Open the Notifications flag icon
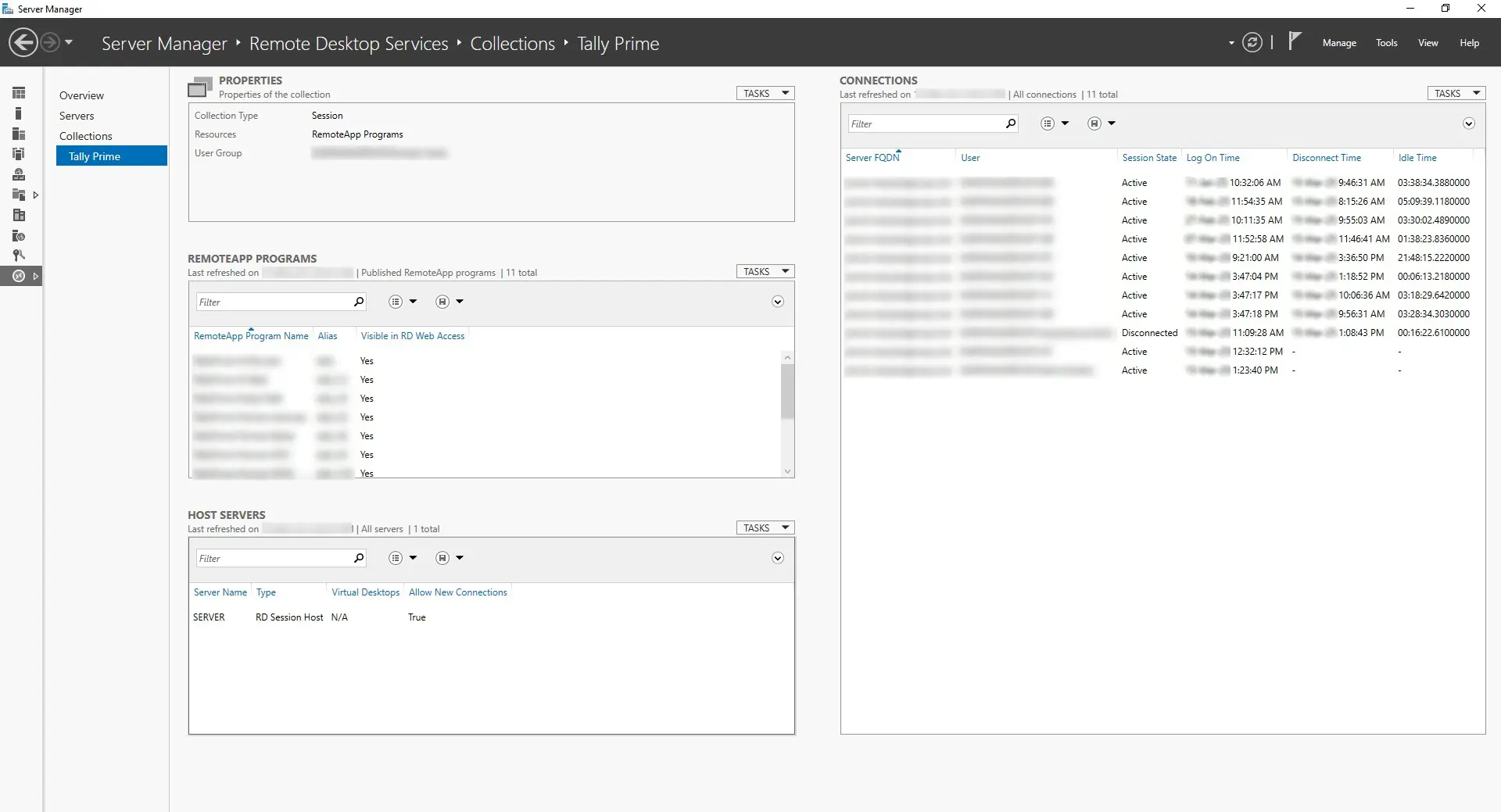The width and height of the screenshot is (1501, 812). [x=1295, y=41]
